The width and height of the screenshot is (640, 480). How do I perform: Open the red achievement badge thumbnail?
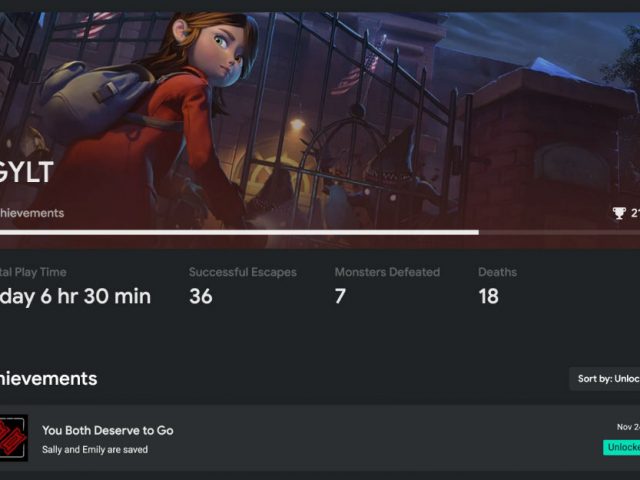click(14, 438)
